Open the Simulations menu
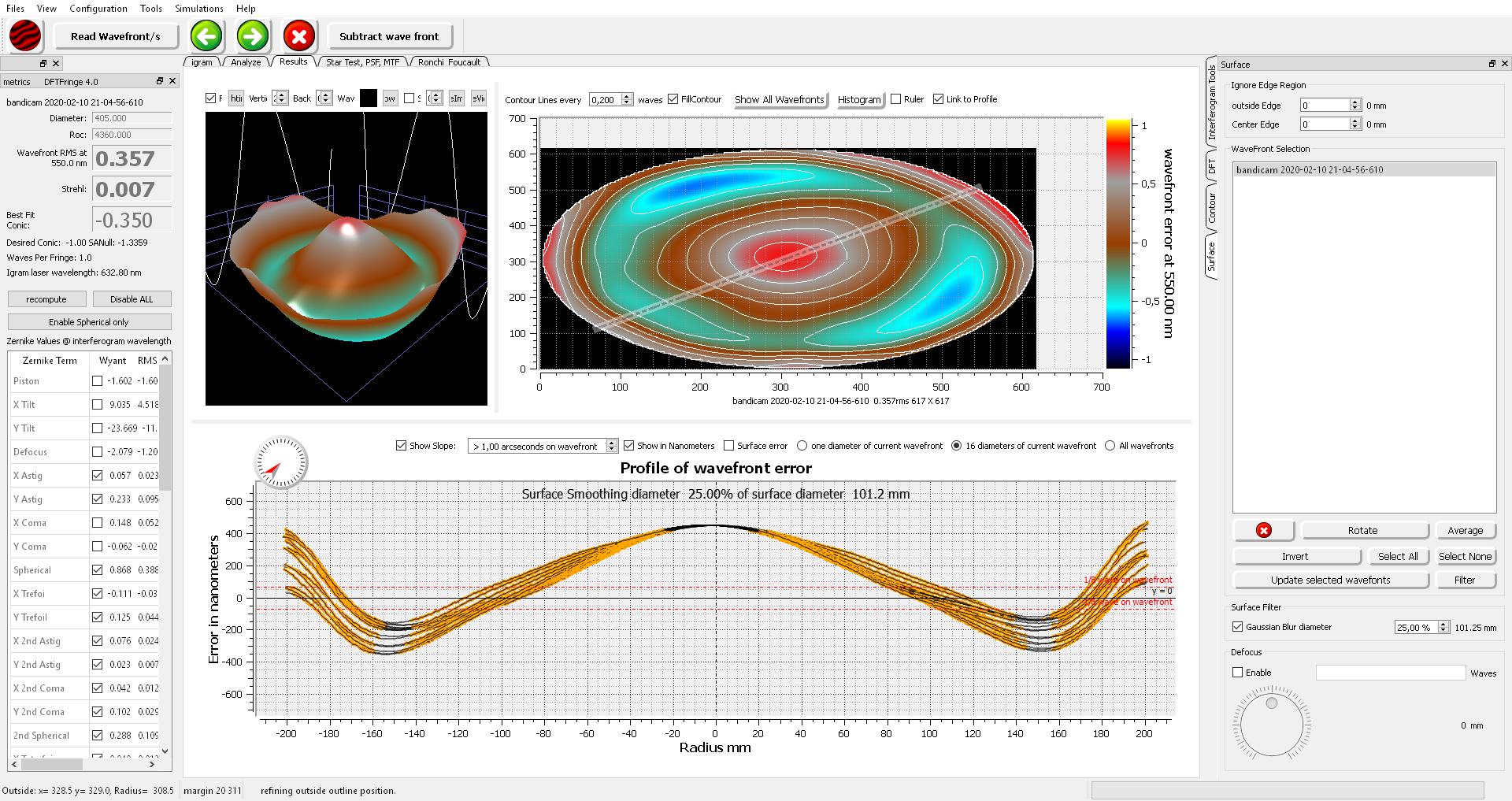 click(x=198, y=9)
